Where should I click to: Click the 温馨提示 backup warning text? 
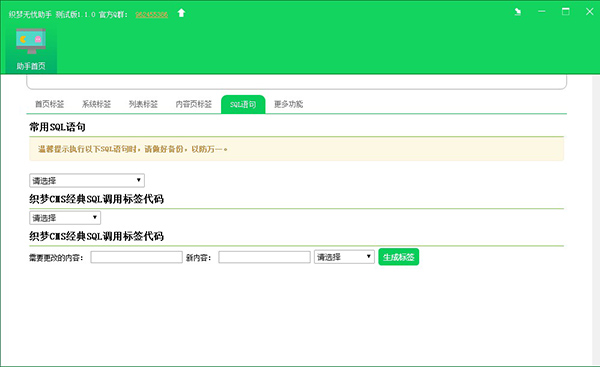pyautogui.click(x=132, y=149)
